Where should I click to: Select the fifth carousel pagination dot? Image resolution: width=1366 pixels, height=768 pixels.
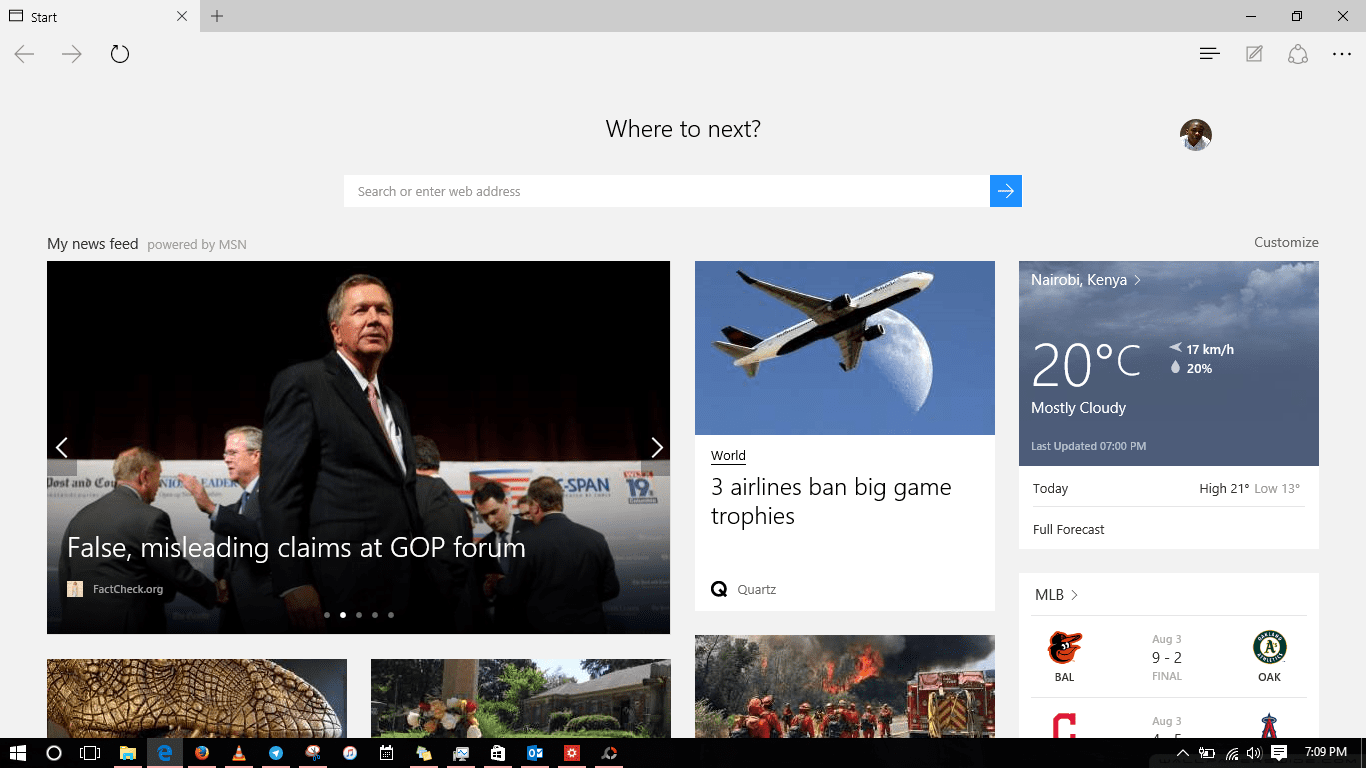tap(391, 615)
